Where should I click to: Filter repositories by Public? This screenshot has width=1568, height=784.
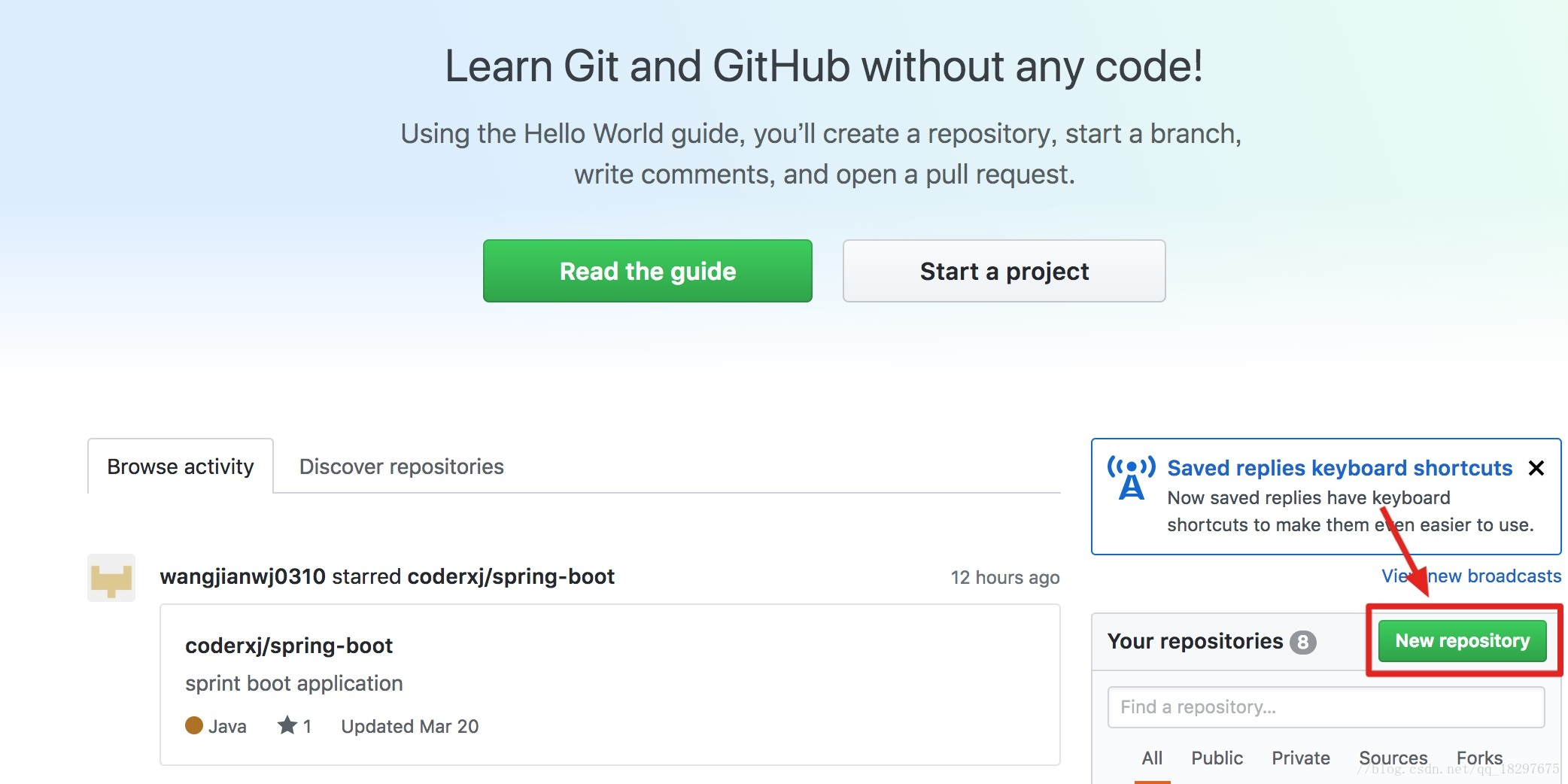pos(1217,758)
